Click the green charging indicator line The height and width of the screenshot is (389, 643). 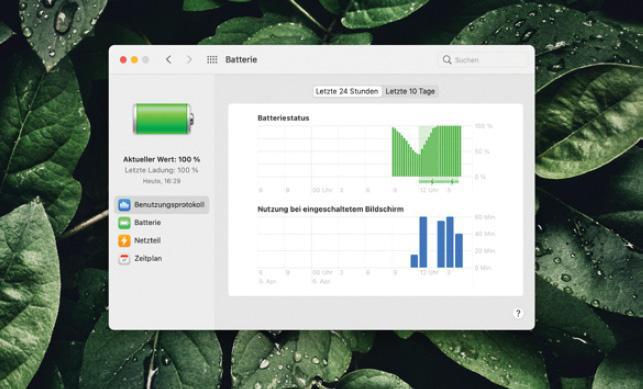tap(438, 181)
